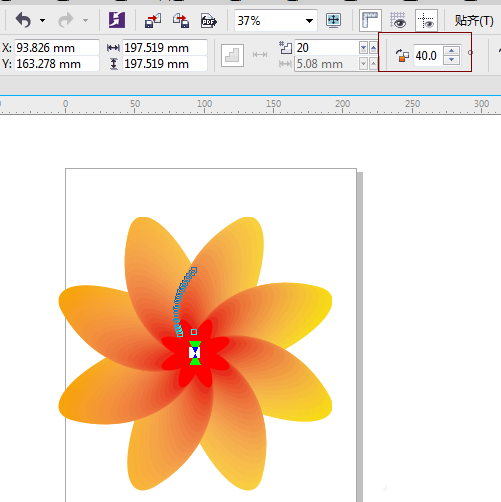This screenshot has width=501, height=502.
Task: Click the lower green blend acceleration triangle
Action: [x=195, y=361]
